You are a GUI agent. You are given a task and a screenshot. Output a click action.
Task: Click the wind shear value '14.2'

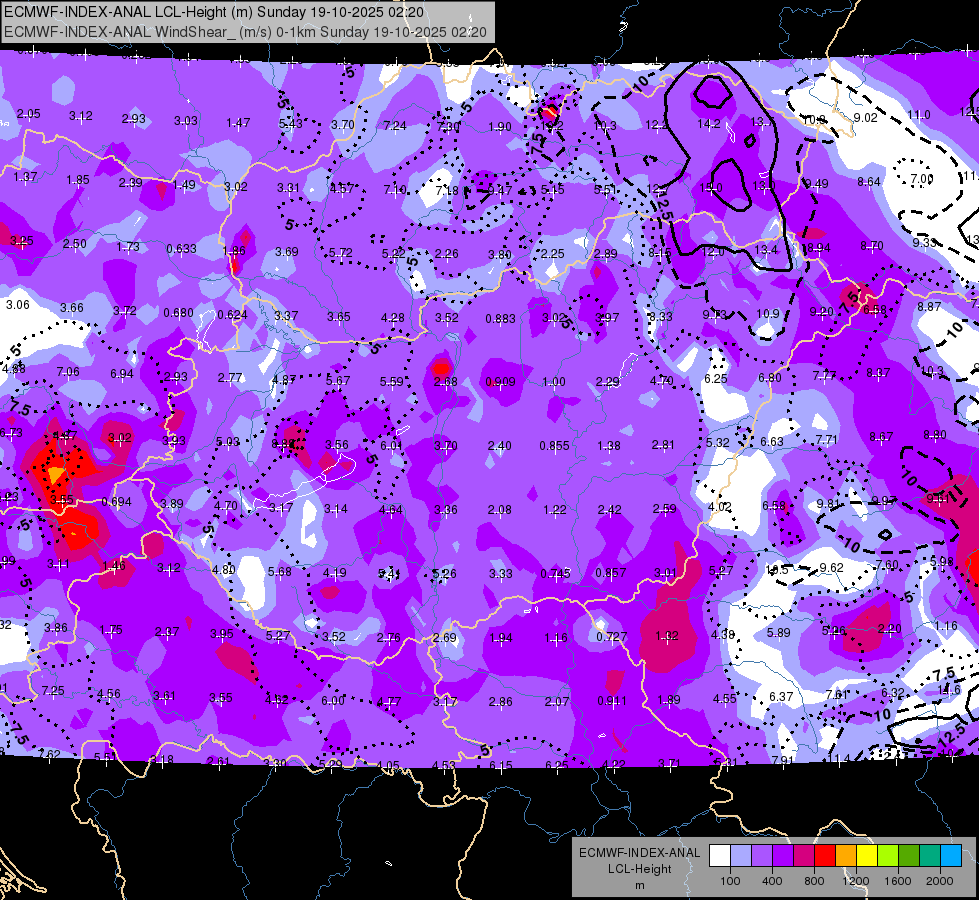click(x=709, y=124)
